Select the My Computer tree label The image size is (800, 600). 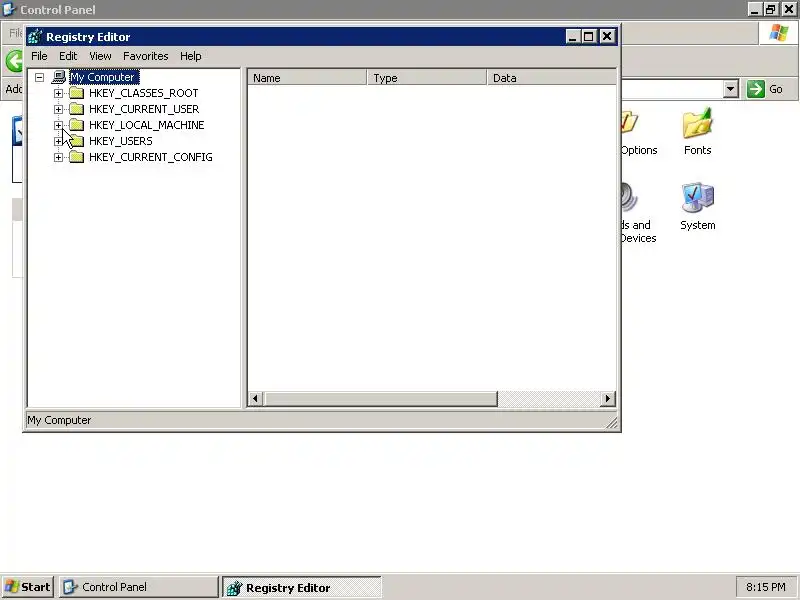[x=104, y=77]
